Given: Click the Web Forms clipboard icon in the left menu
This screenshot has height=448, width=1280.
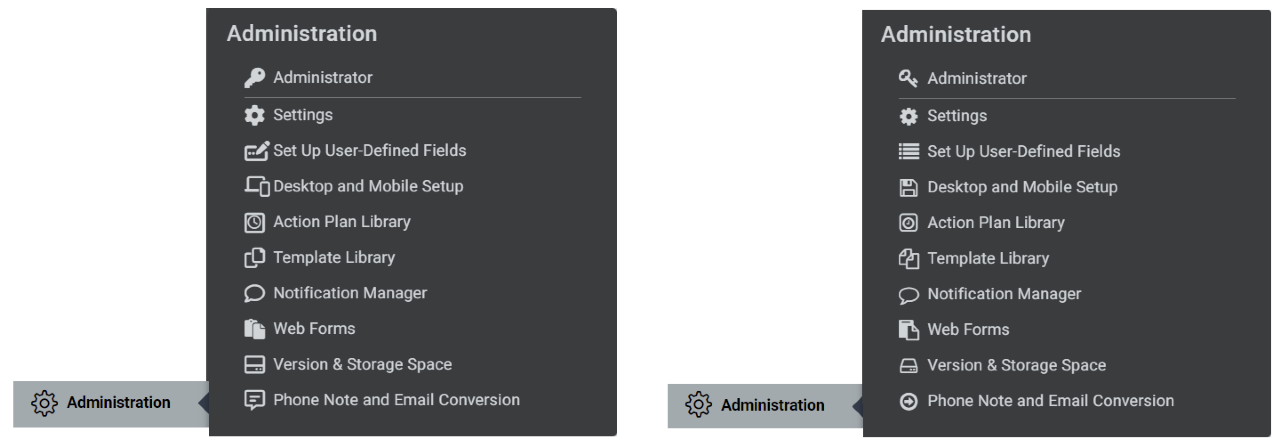Looking at the screenshot, I should [x=255, y=329].
